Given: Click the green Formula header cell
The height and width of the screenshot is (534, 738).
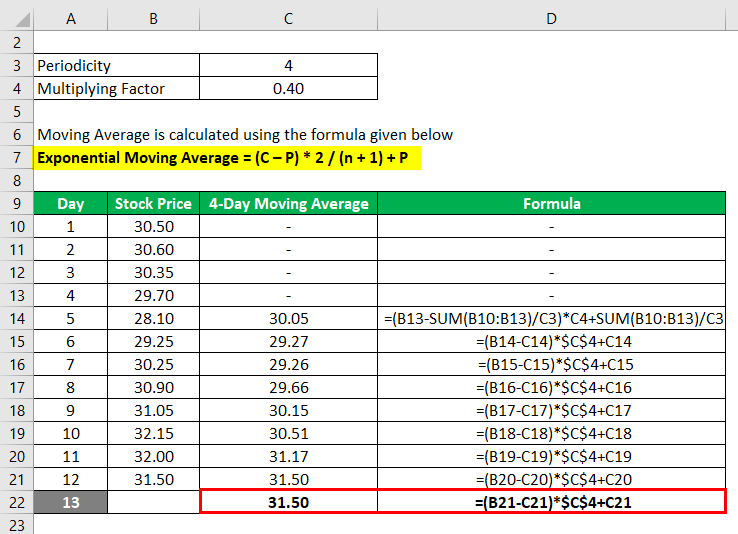Looking at the screenshot, I should (552, 203).
